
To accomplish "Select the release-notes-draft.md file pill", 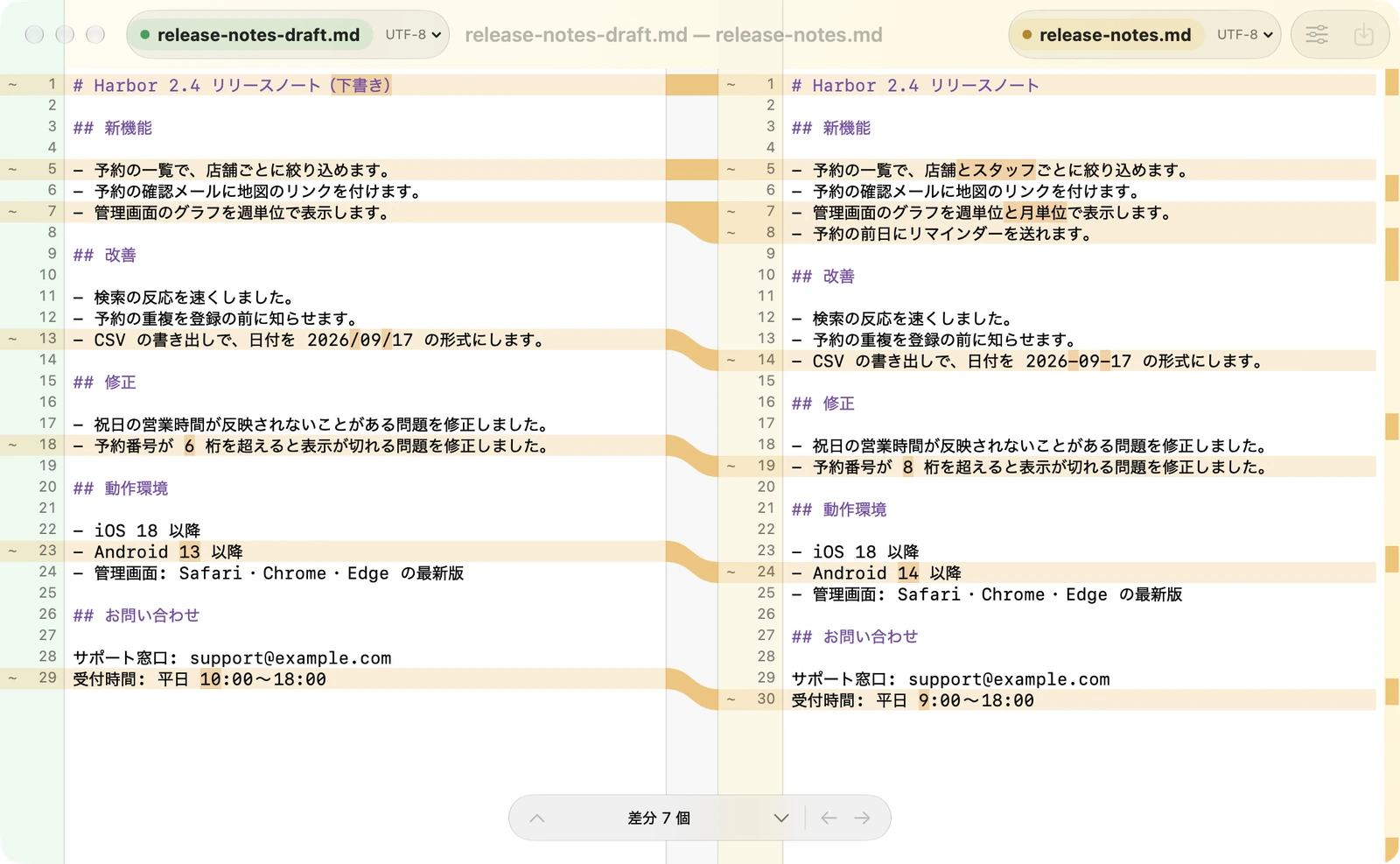I will tap(249, 35).
